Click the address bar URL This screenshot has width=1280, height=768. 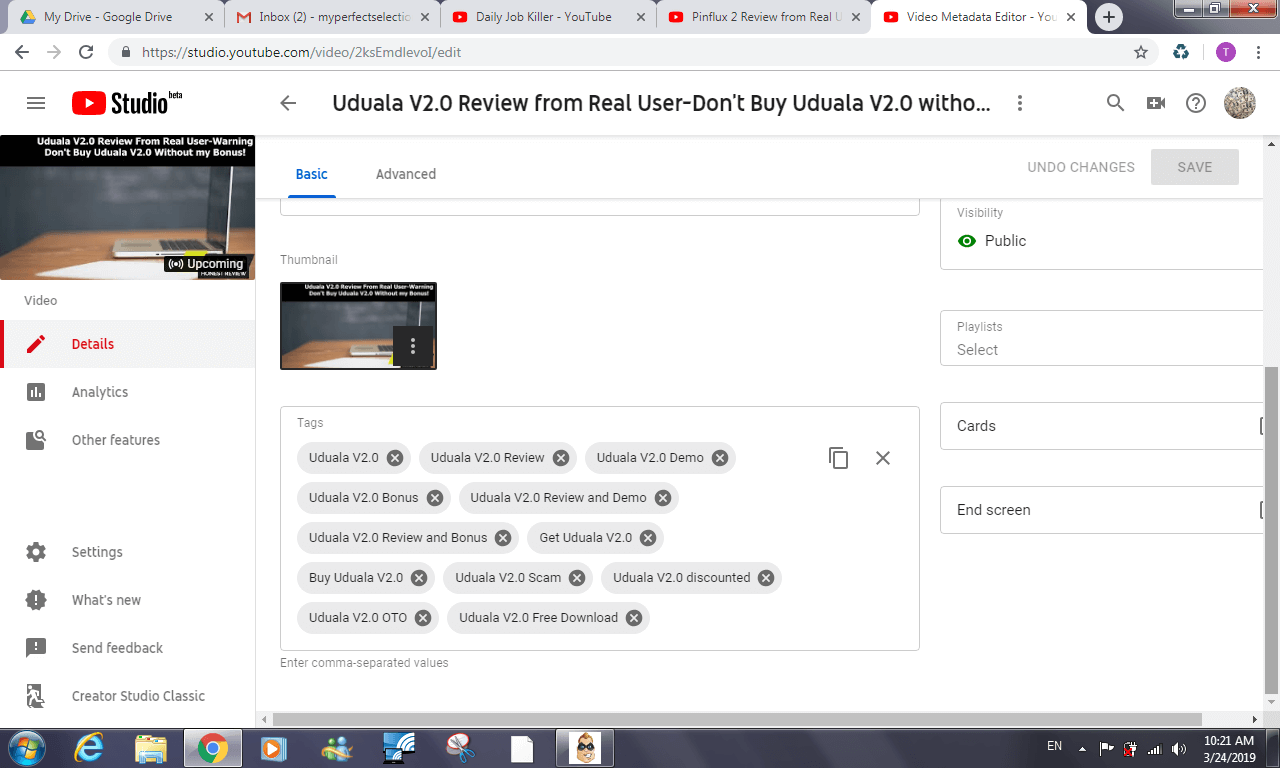(301, 52)
